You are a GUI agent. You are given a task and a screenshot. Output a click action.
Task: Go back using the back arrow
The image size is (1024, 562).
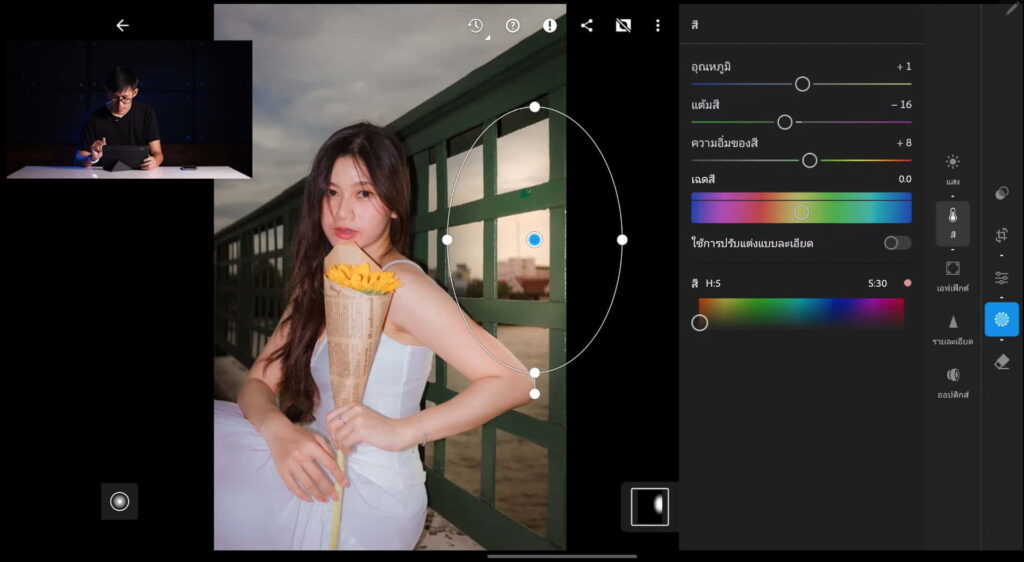click(x=122, y=26)
